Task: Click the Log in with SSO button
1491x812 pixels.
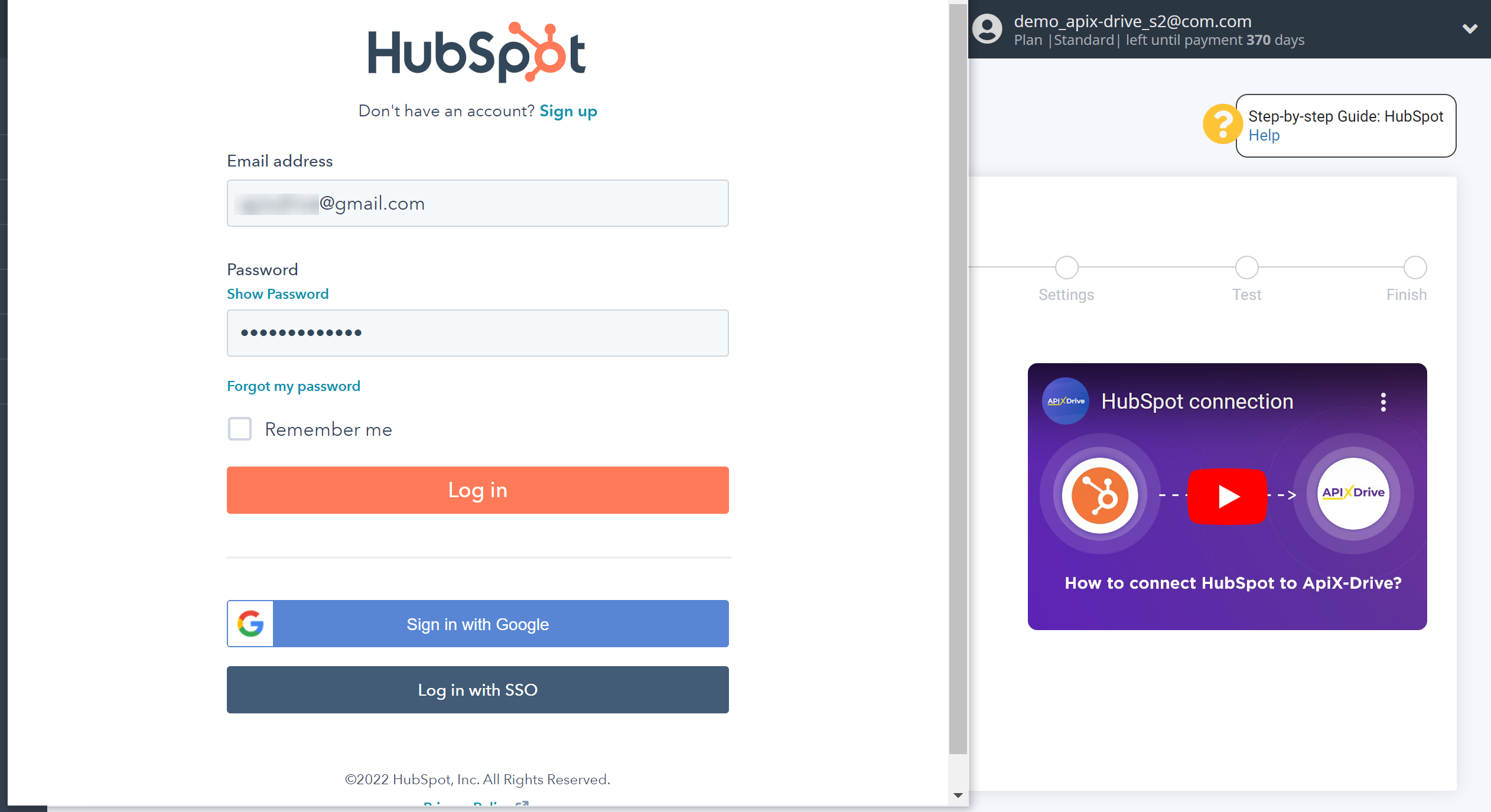Action: [477, 689]
